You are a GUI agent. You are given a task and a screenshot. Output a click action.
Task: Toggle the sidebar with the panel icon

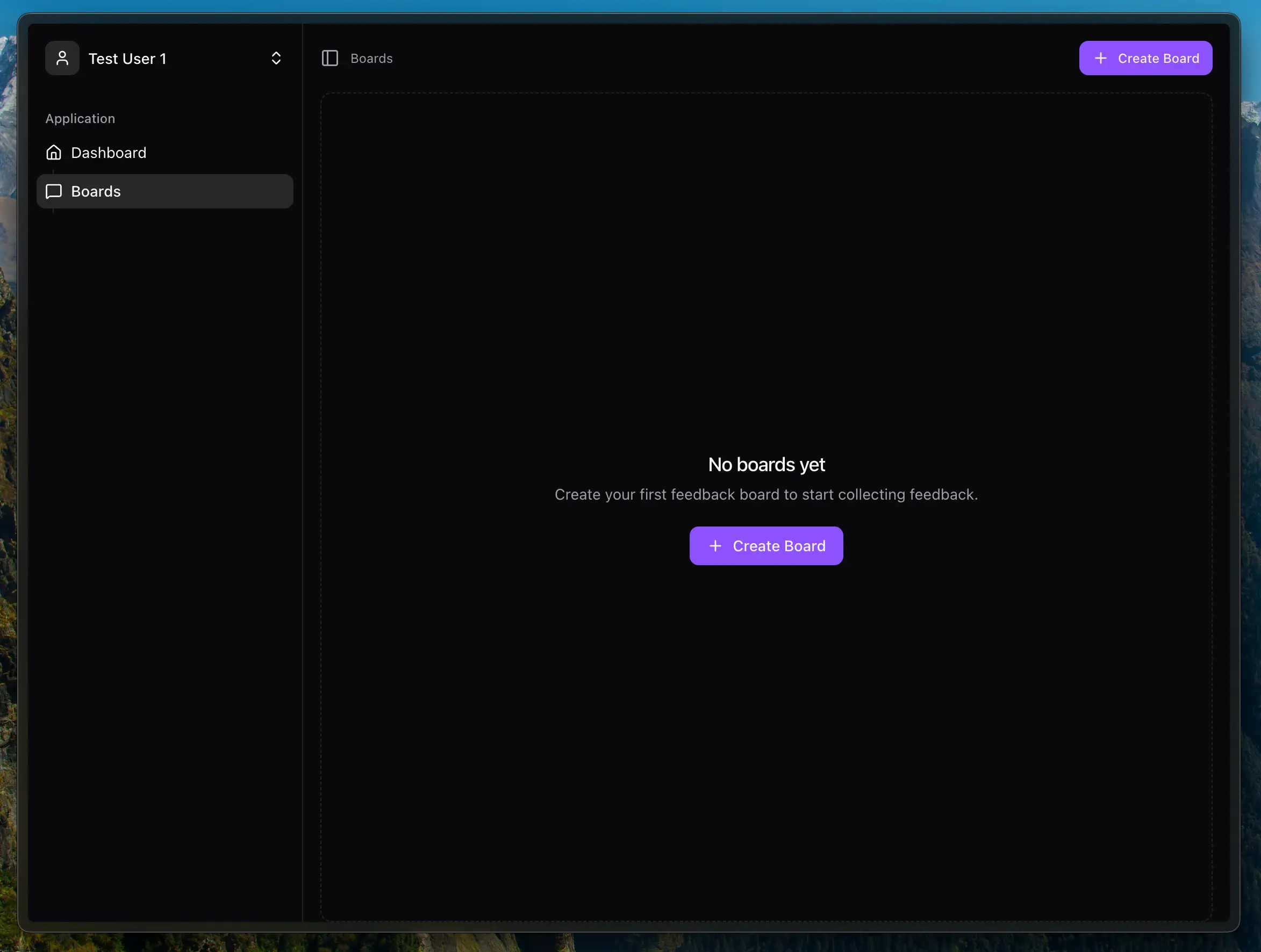[x=330, y=58]
